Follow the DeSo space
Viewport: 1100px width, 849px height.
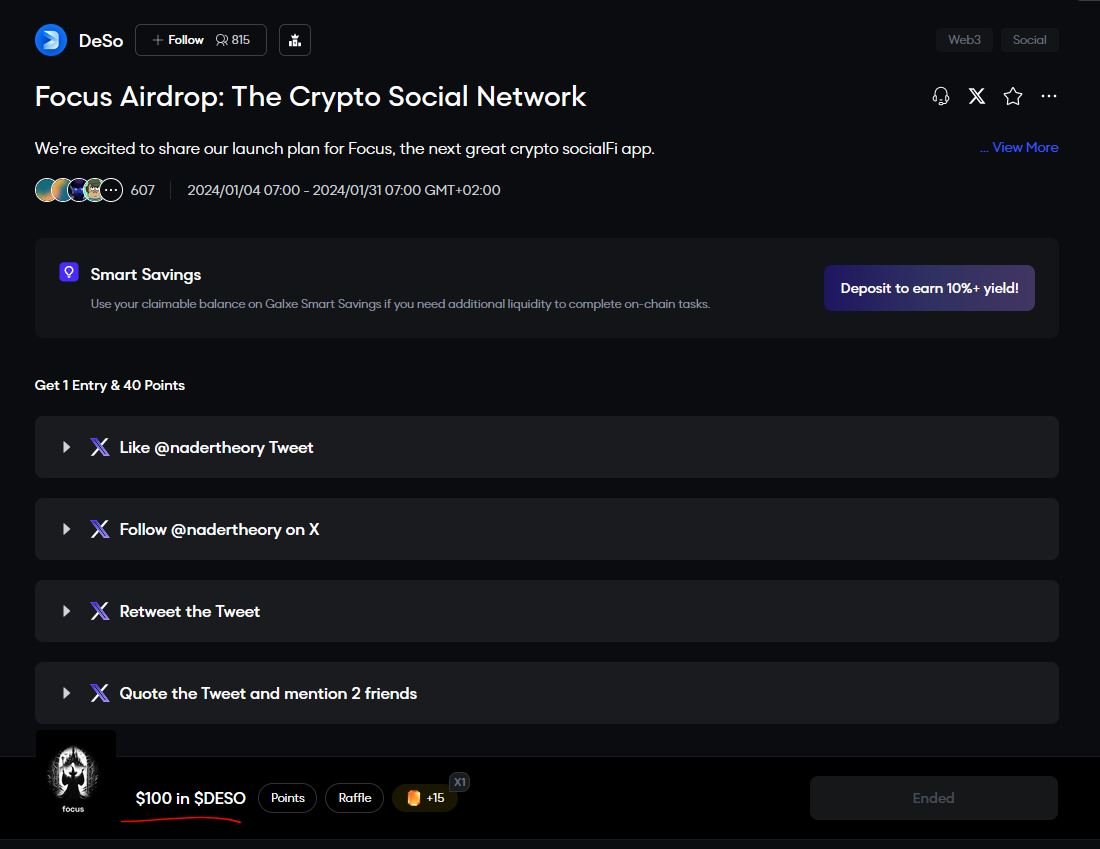178,40
